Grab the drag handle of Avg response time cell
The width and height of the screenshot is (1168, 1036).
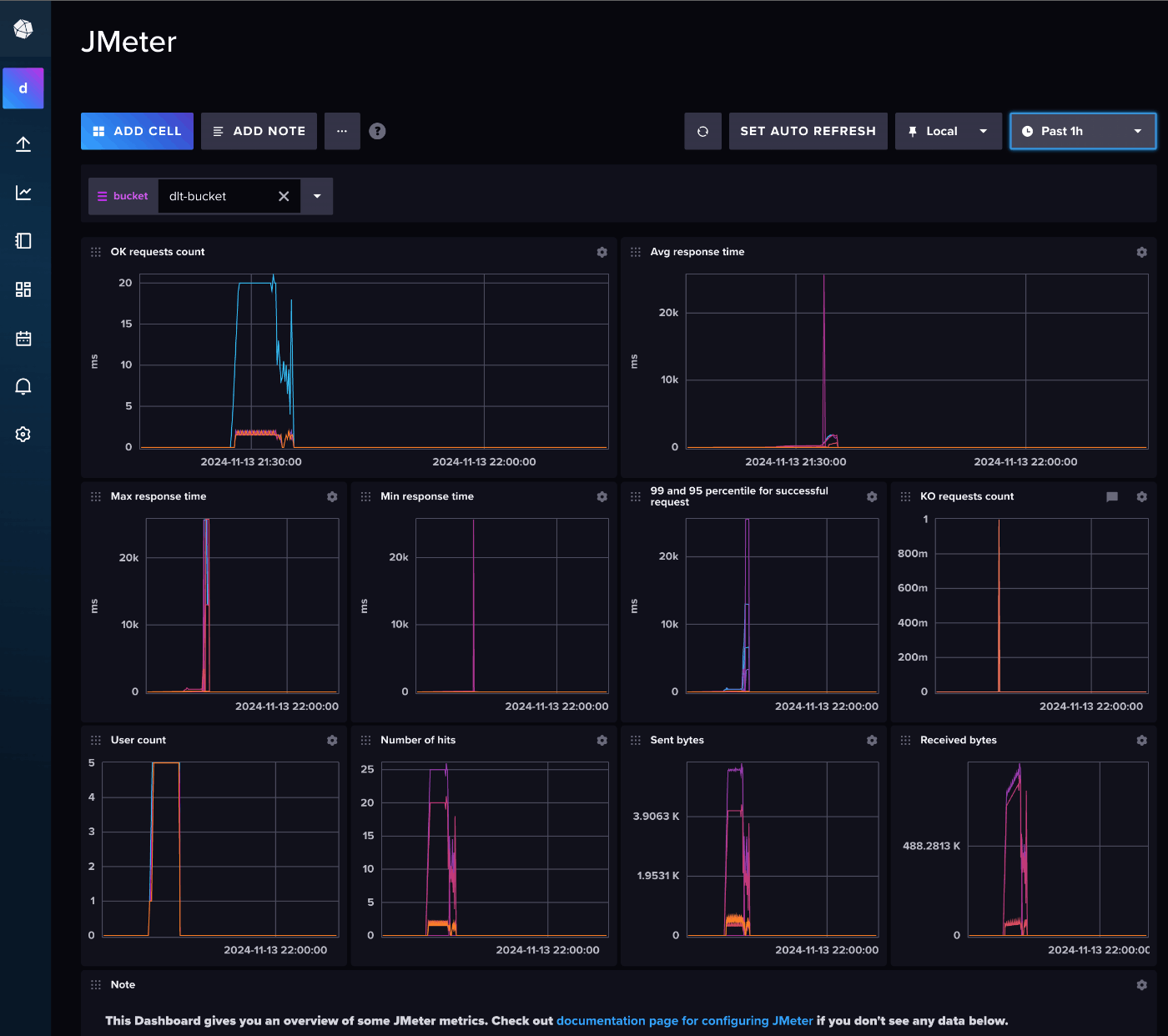[x=636, y=252]
